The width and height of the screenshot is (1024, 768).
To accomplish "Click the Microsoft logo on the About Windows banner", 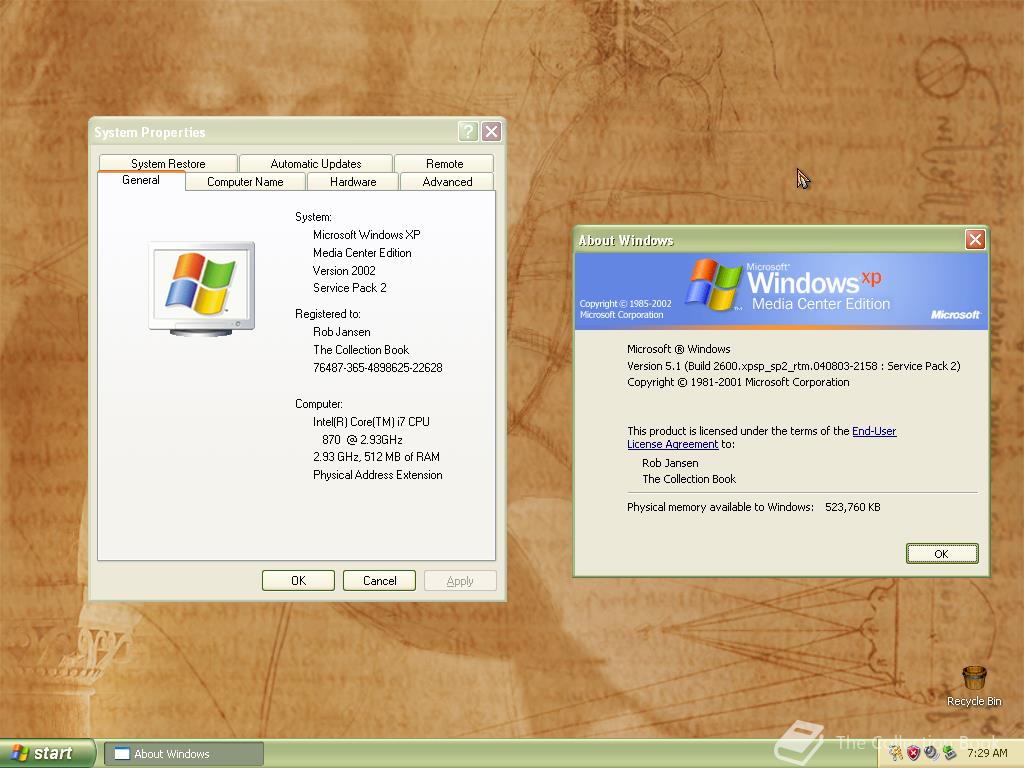I will pyautogui.click(x=955, y=315).
